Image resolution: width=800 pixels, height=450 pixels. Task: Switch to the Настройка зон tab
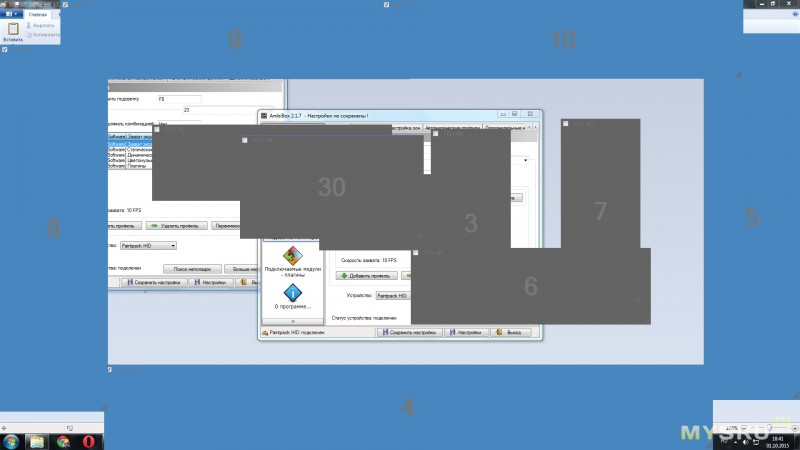pos(406,128)
